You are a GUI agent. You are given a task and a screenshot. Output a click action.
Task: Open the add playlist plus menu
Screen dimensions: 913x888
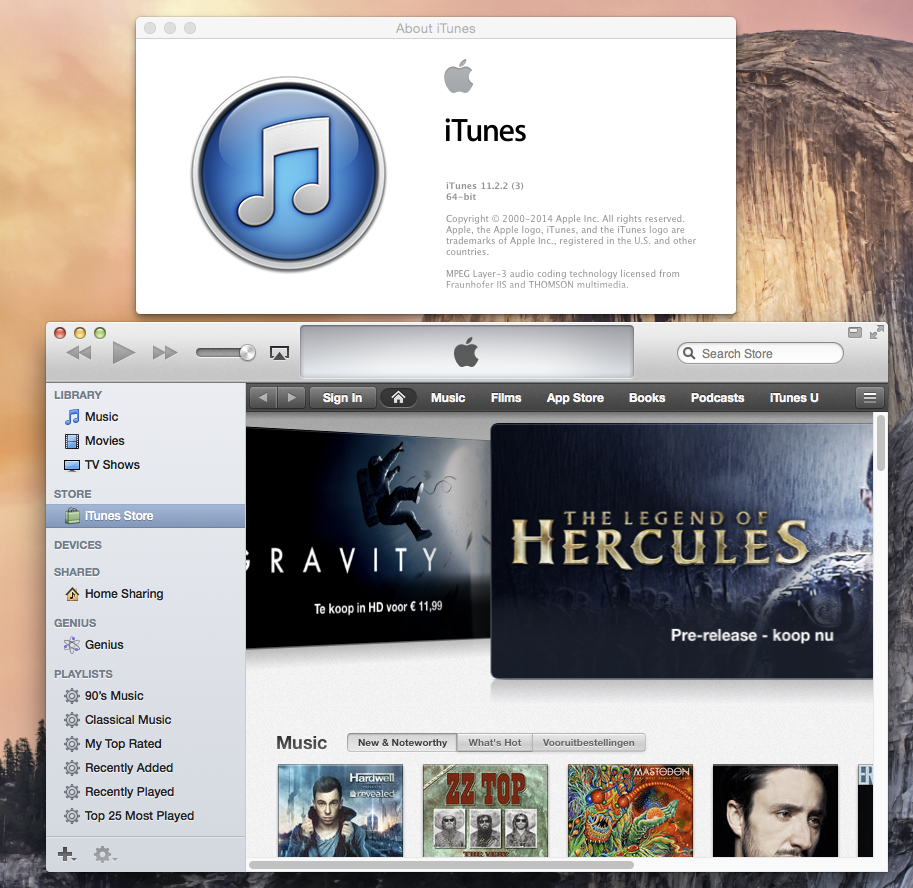point(66,854)
